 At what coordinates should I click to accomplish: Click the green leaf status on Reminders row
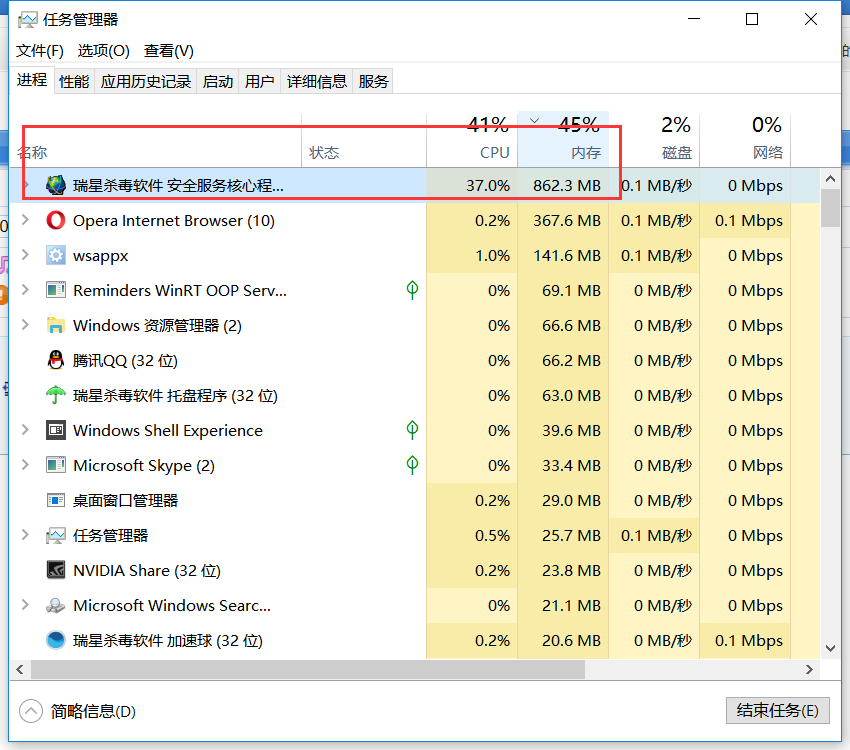413,290
